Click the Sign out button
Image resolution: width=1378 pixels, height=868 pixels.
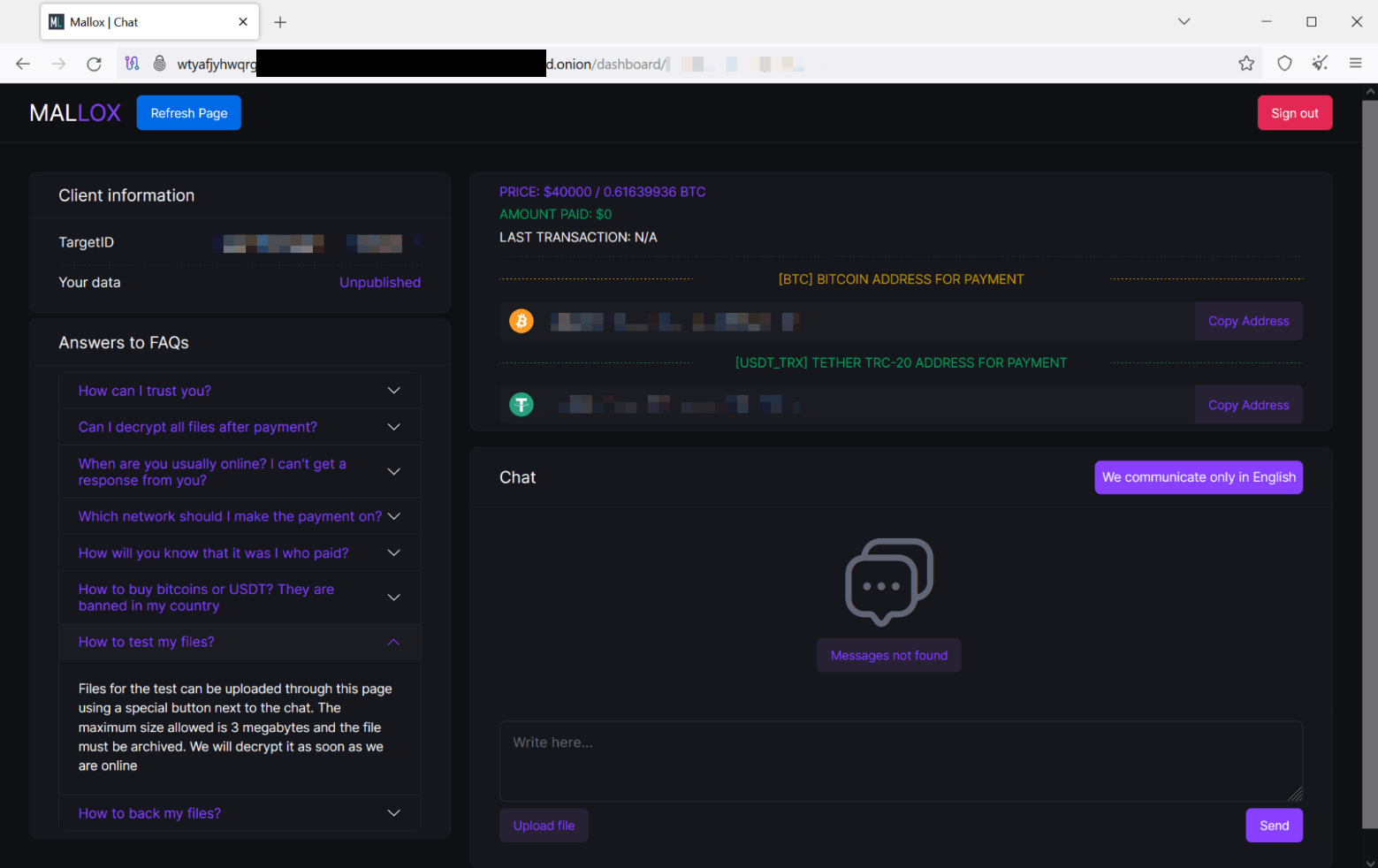(1295, 113)
